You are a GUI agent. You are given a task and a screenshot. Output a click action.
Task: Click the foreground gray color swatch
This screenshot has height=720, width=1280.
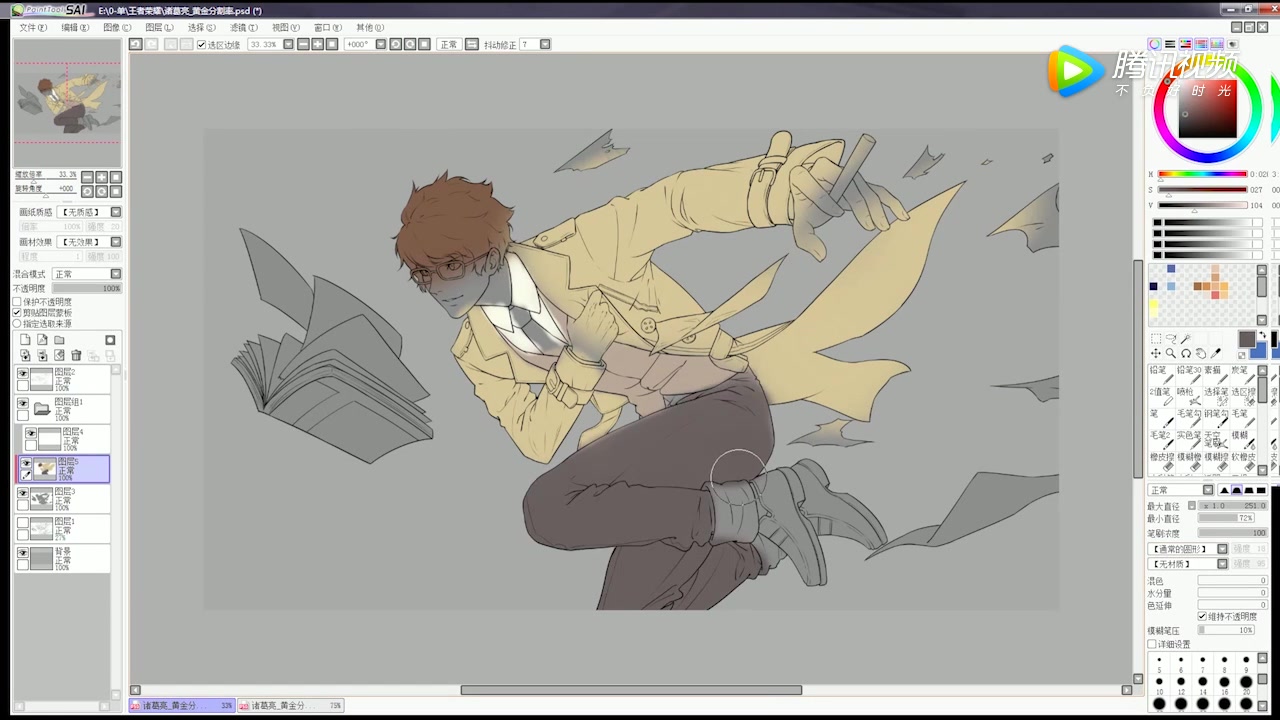[1246, 340]
